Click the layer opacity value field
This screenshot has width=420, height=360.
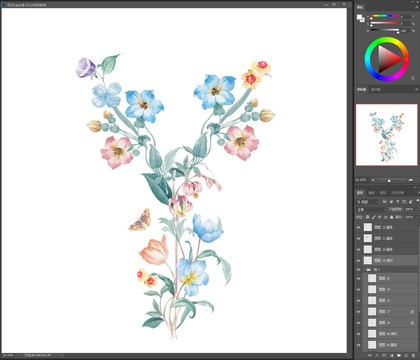point(409,209)
